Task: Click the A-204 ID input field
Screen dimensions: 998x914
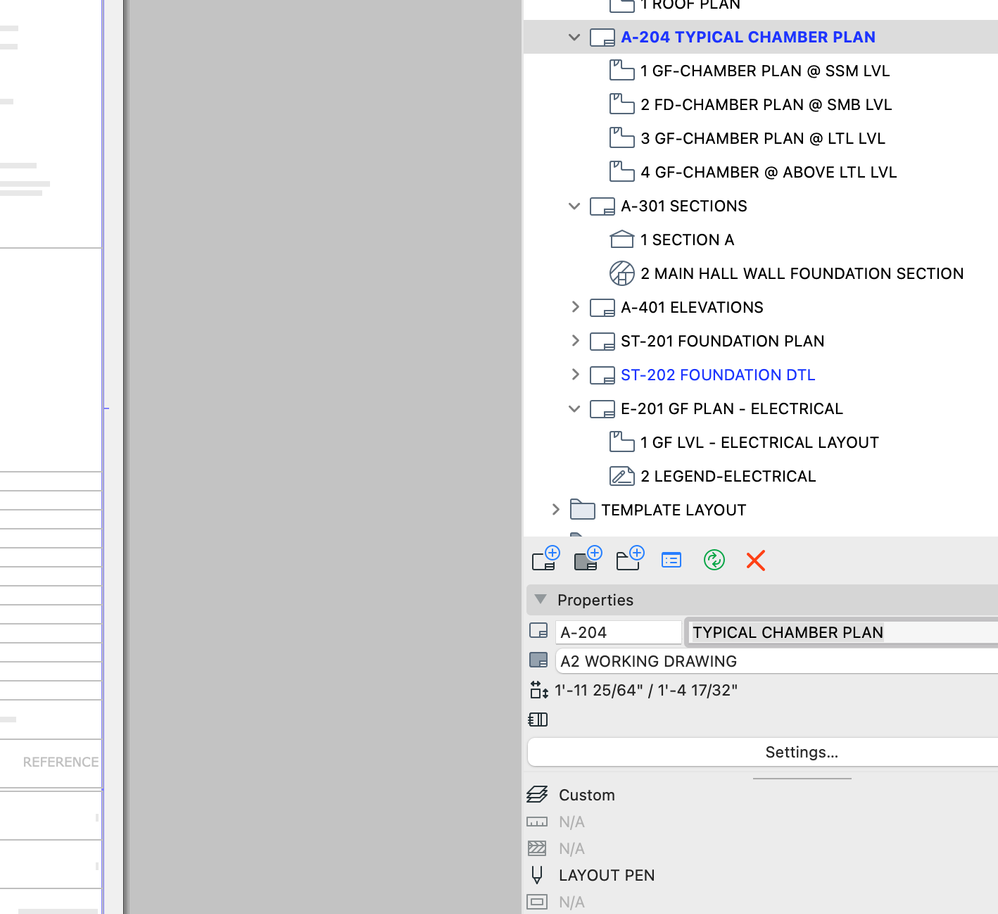Action: point(618,632)
